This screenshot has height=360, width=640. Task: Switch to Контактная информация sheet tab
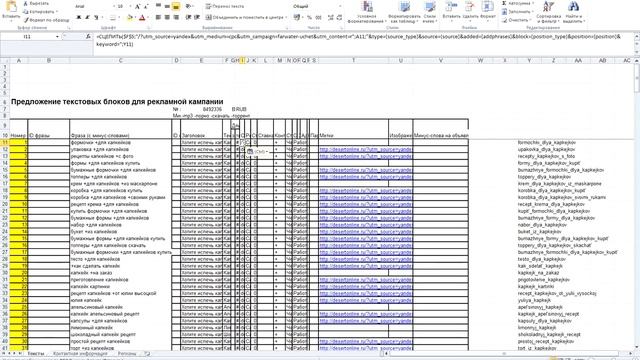click(80, 354)
